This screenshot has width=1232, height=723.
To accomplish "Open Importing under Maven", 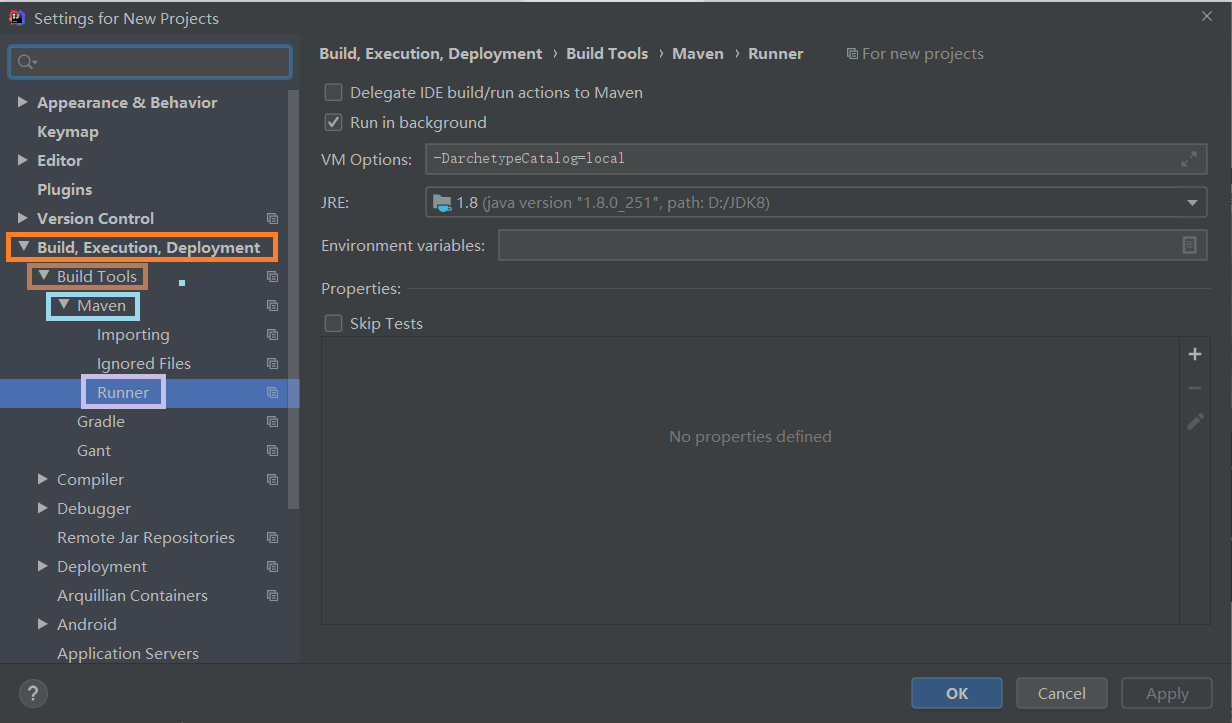I will (x=133, y=334).
